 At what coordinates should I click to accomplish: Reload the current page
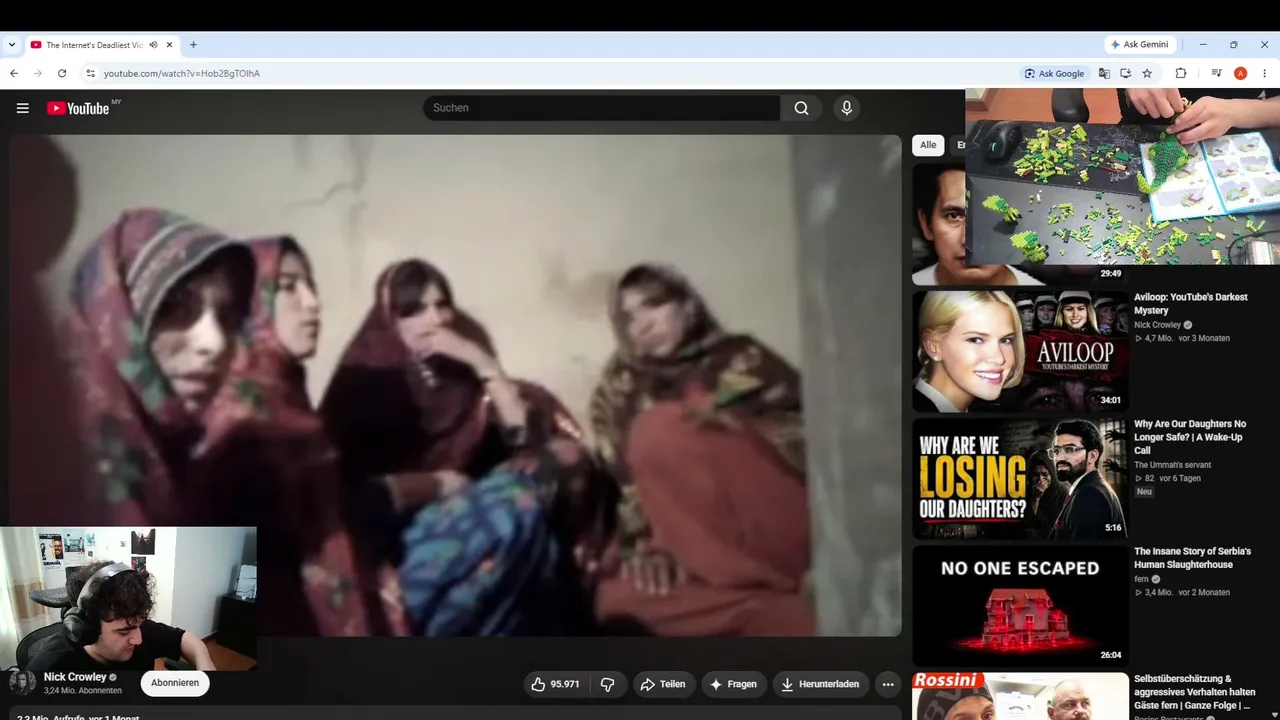[x=62, y=73]
